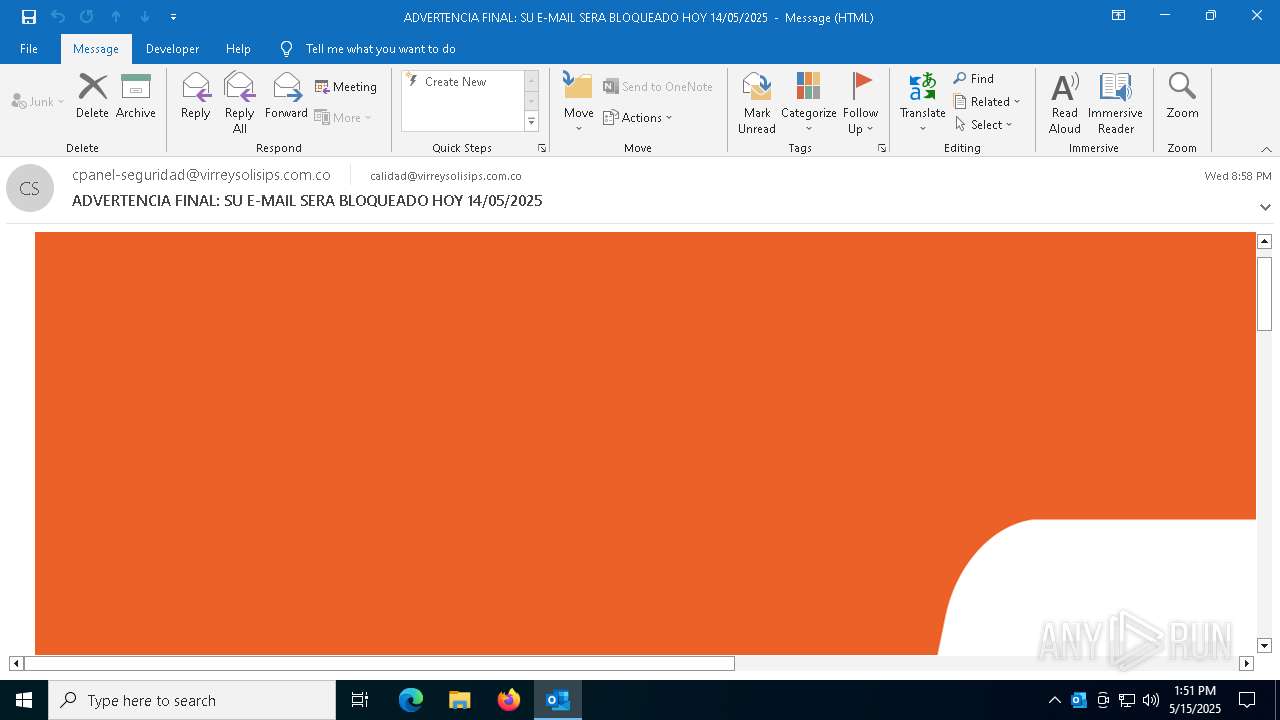Translate the message

(922, 103)
